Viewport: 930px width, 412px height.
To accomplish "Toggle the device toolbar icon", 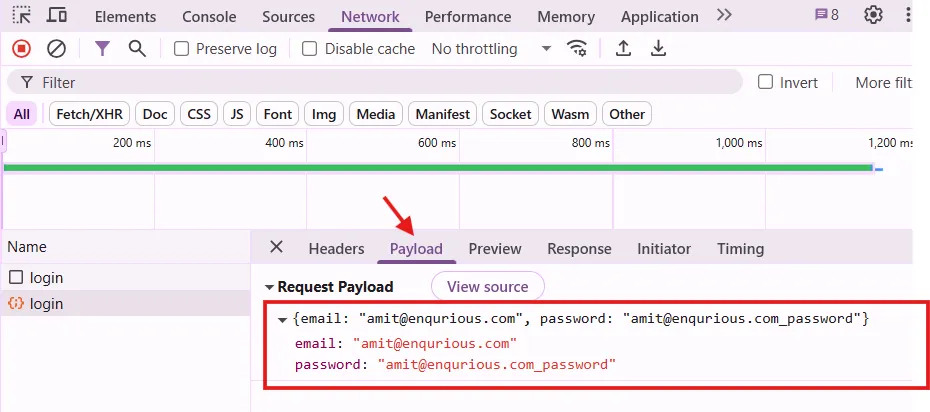I will point(57,15).
